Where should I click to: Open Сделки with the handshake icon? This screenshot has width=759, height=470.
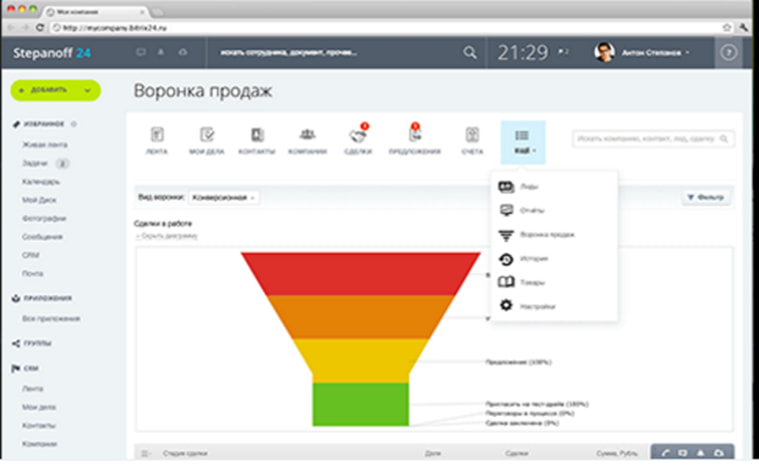pyautogui.click(x=358, y=141)
